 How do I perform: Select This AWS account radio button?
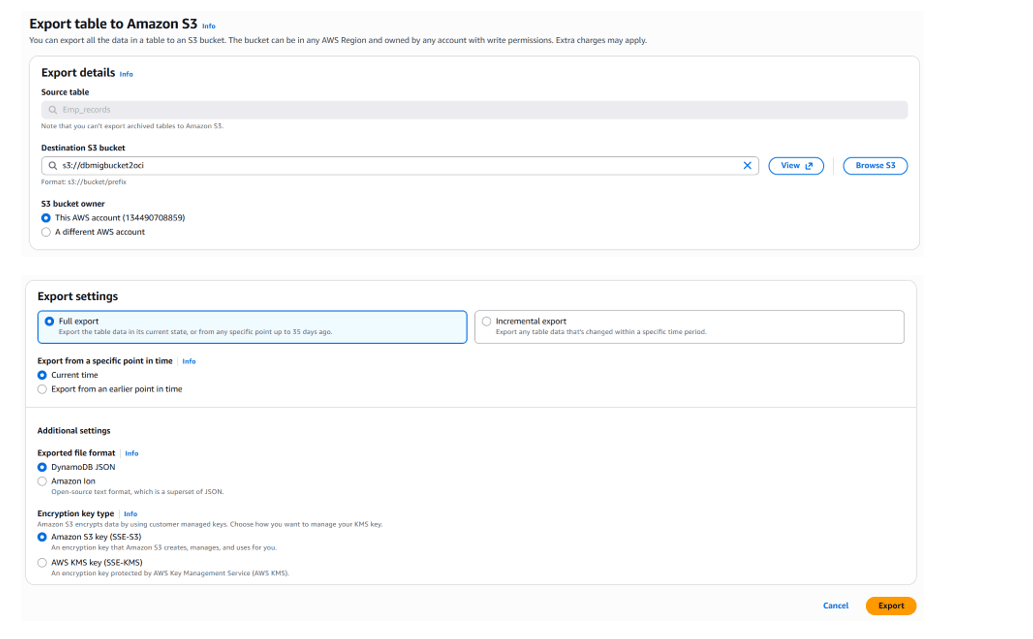(46, 218)
